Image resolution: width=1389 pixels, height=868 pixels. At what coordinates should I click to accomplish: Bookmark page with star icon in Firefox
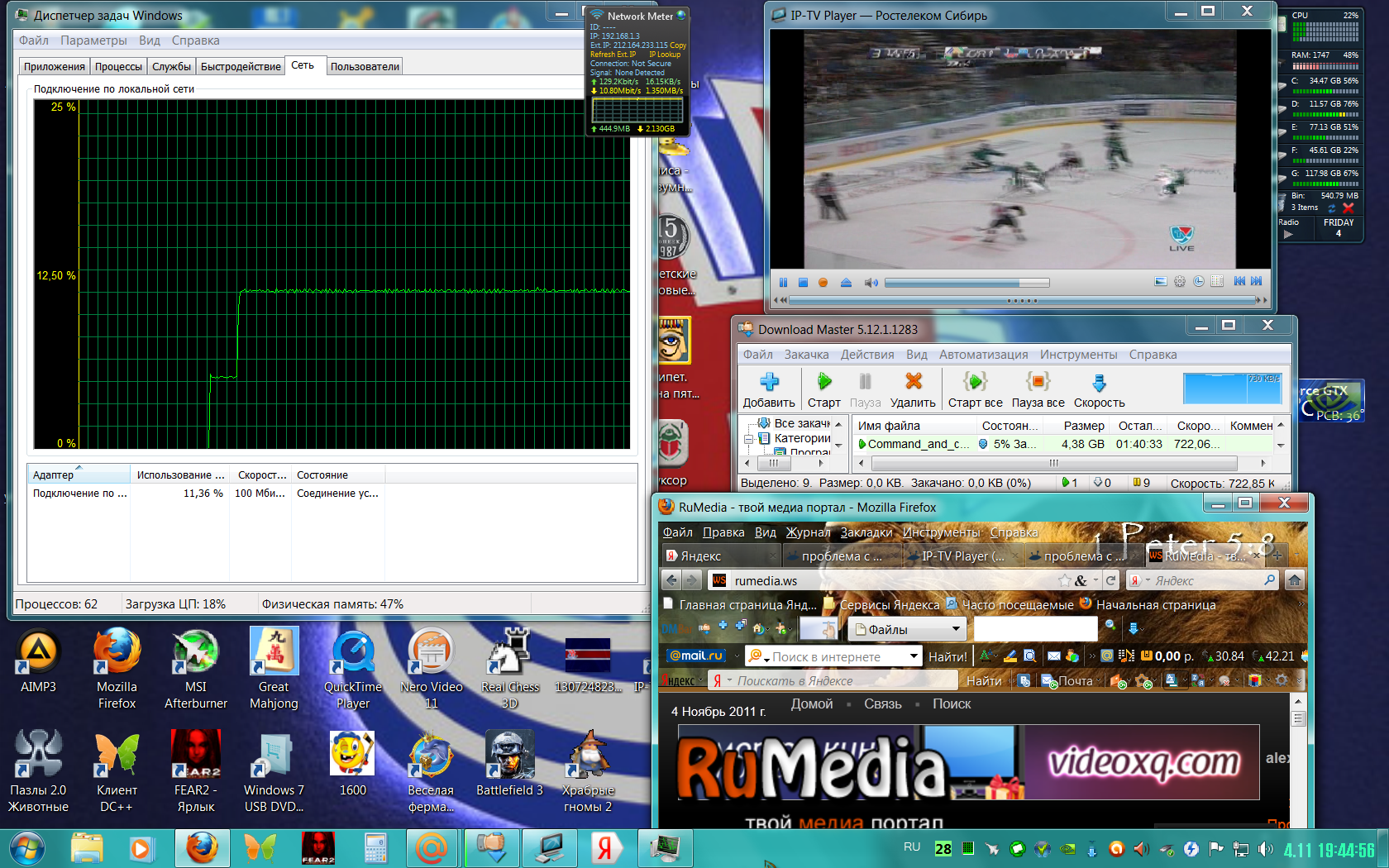1065,580
